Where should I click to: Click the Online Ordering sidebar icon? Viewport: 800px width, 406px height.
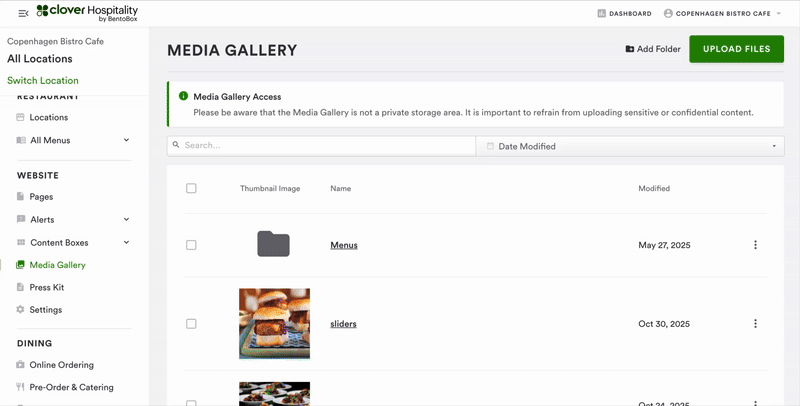[21, 365]
